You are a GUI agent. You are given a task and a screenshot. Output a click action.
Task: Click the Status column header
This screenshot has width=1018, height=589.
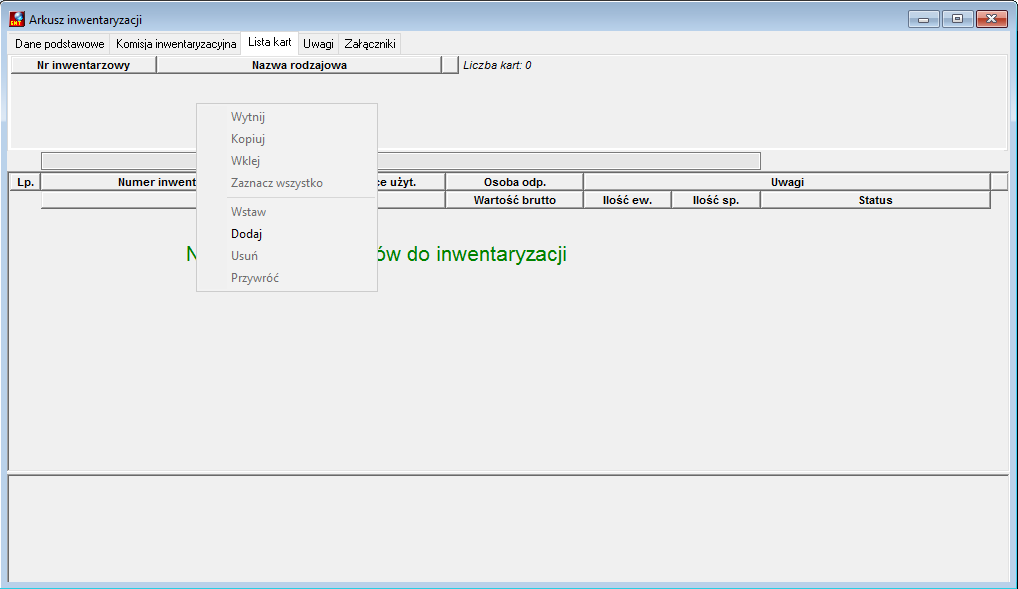pos(875,200)
